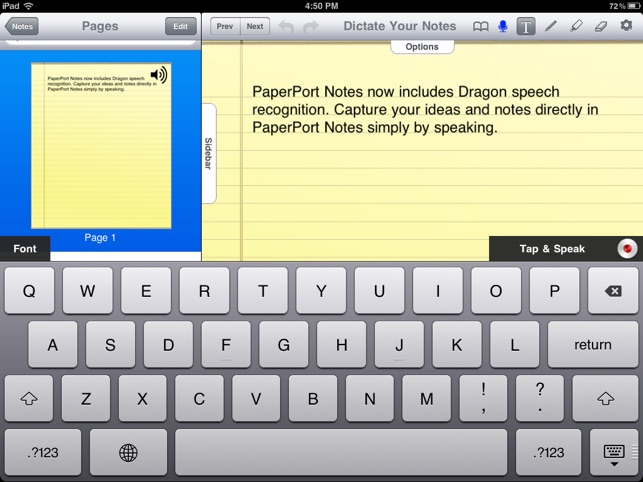Tap the X key

(x=142, y=398)
